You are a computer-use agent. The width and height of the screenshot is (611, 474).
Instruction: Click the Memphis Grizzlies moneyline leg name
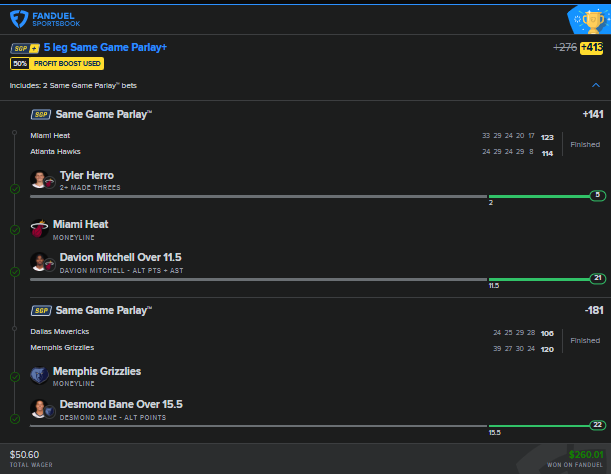click(x=97, y=371)
